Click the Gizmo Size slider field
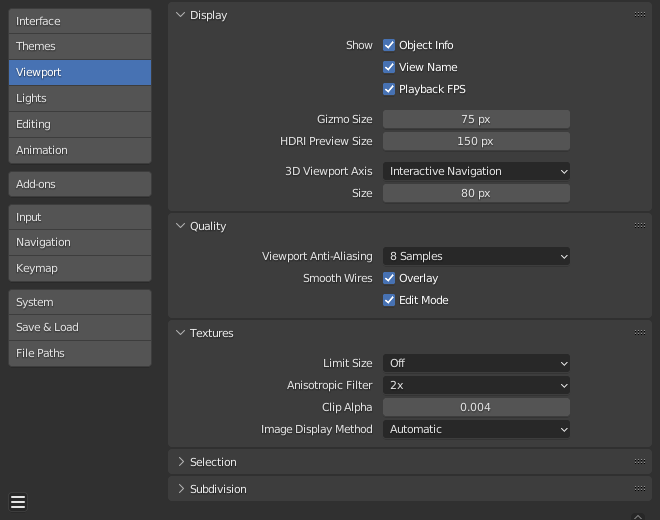Image resolution: width=660 pixels, height=520 pixels. point(476,119)
